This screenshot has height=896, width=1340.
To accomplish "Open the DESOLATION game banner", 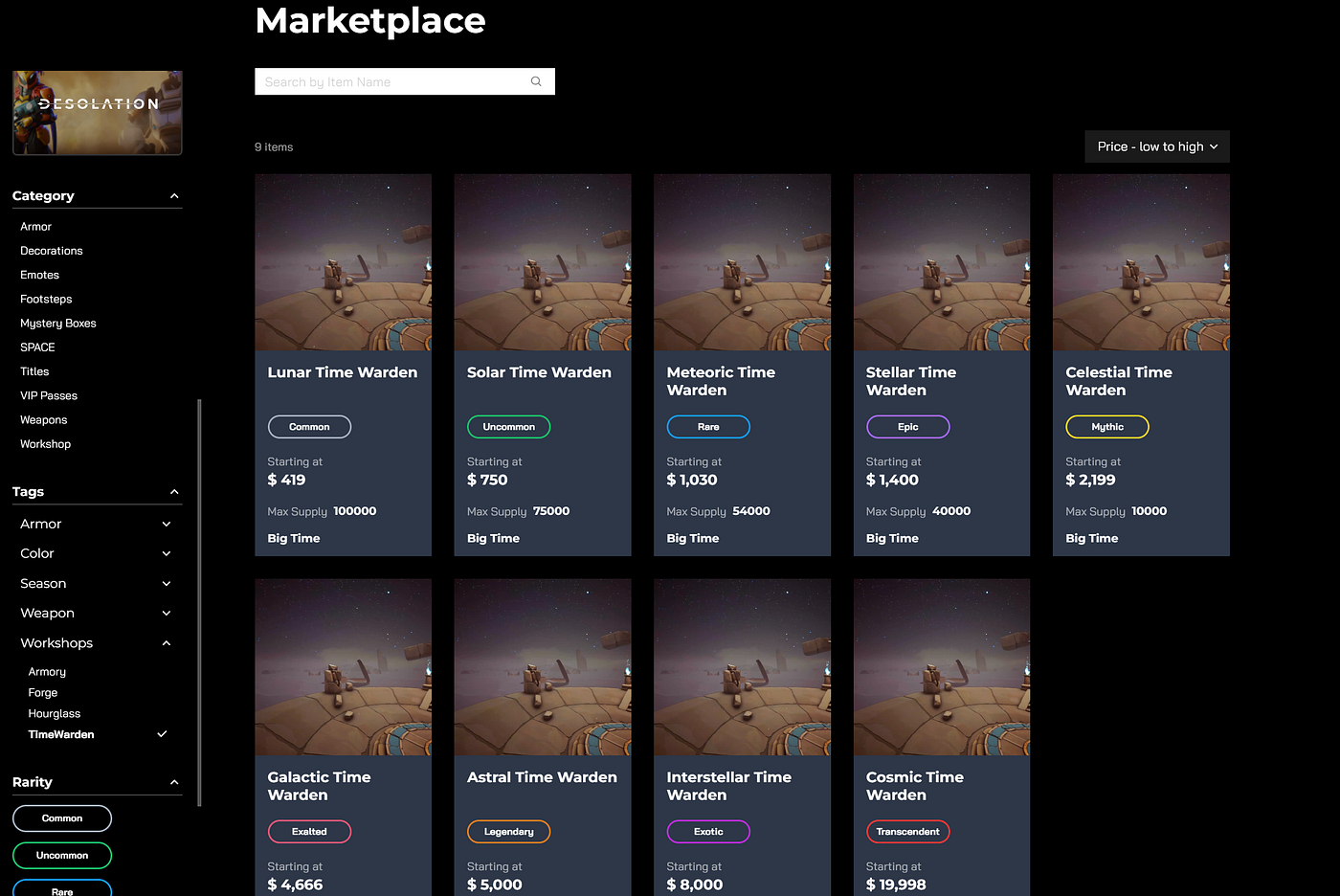I will [96, 111].
